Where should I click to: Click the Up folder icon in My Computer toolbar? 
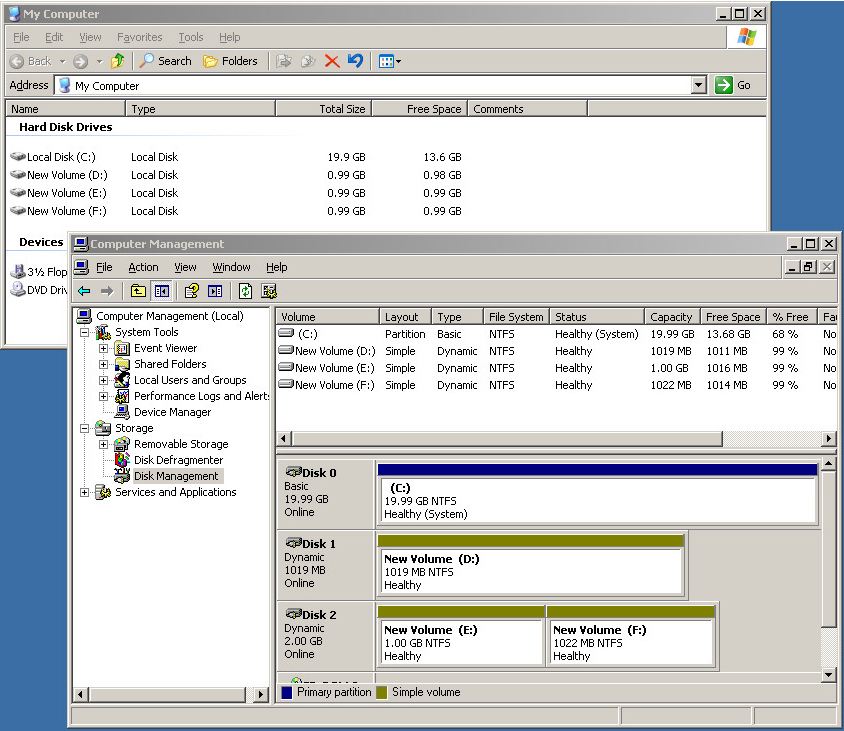(x=117, y=61)
